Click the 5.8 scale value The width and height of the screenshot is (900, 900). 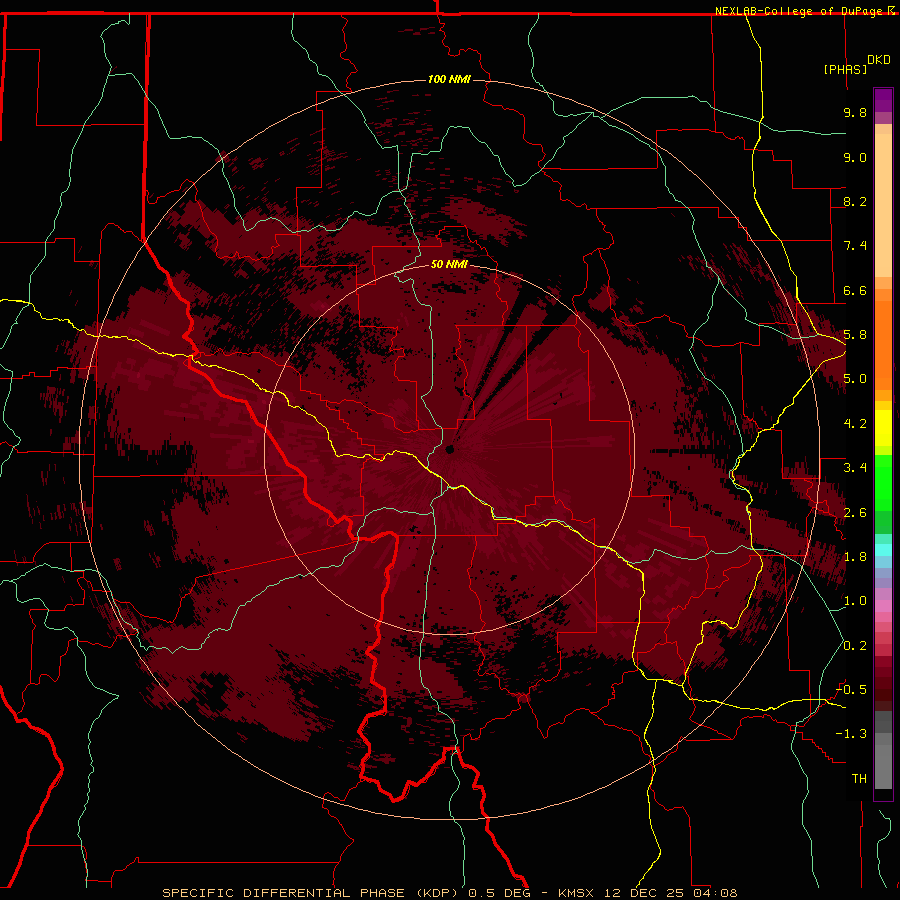click(x=855, y=335)
